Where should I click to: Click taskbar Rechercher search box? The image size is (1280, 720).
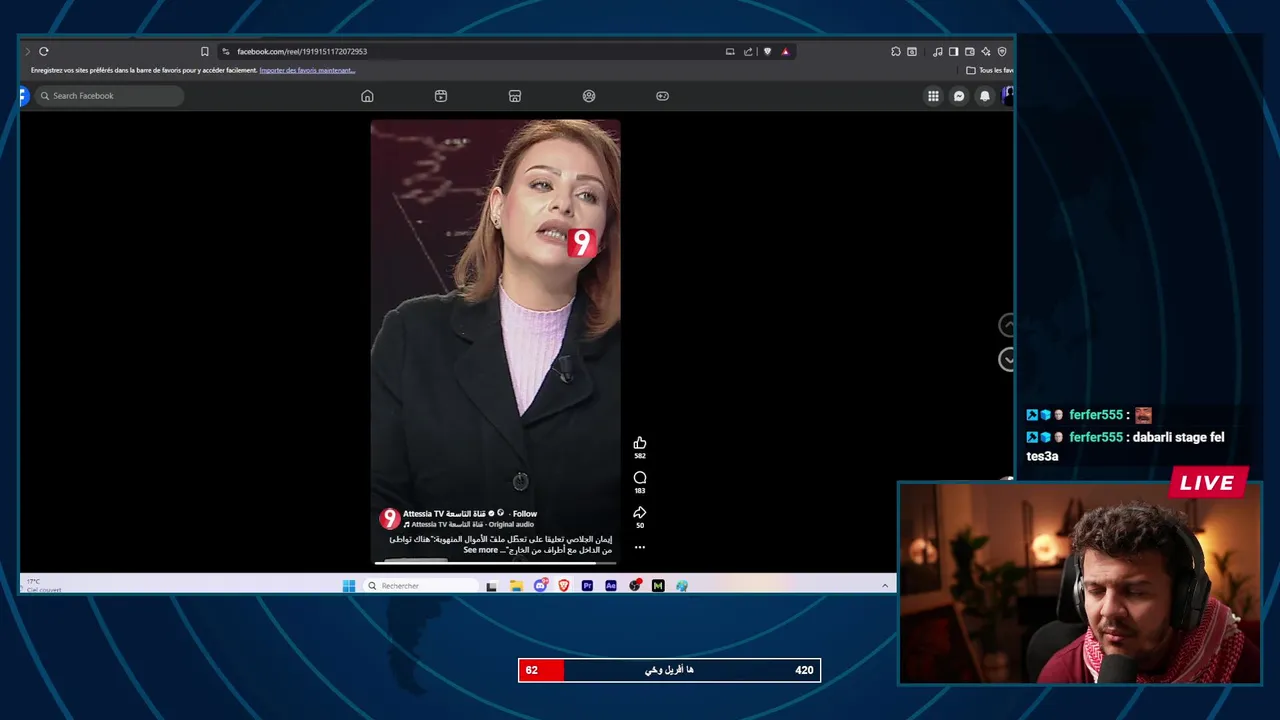[420, 586]
